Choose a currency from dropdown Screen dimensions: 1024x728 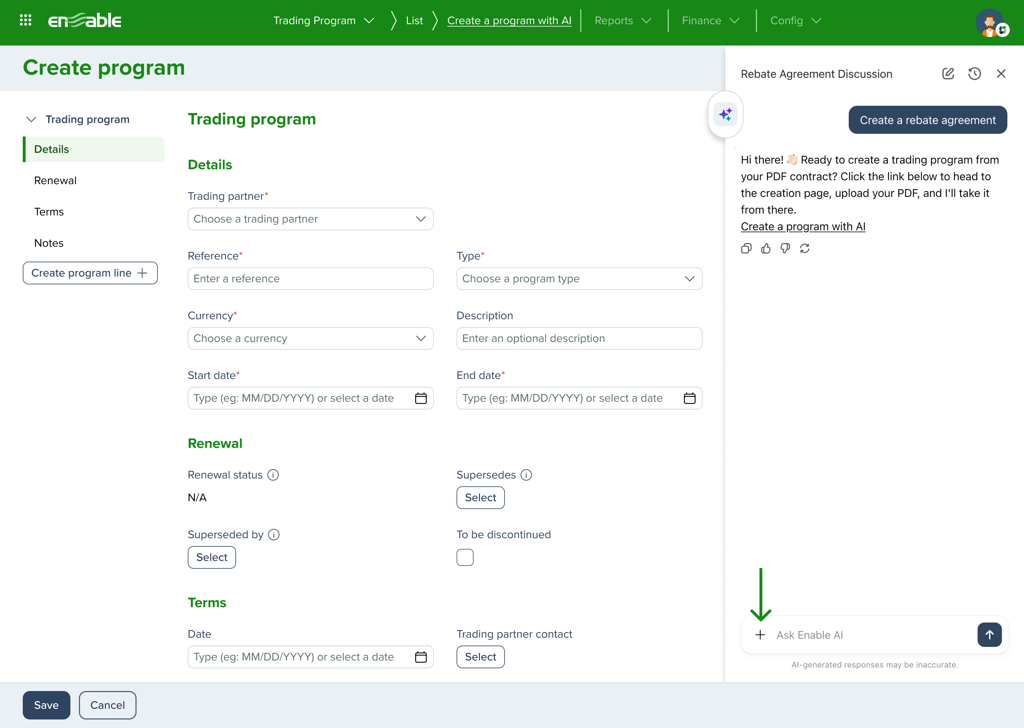(310, 339)
